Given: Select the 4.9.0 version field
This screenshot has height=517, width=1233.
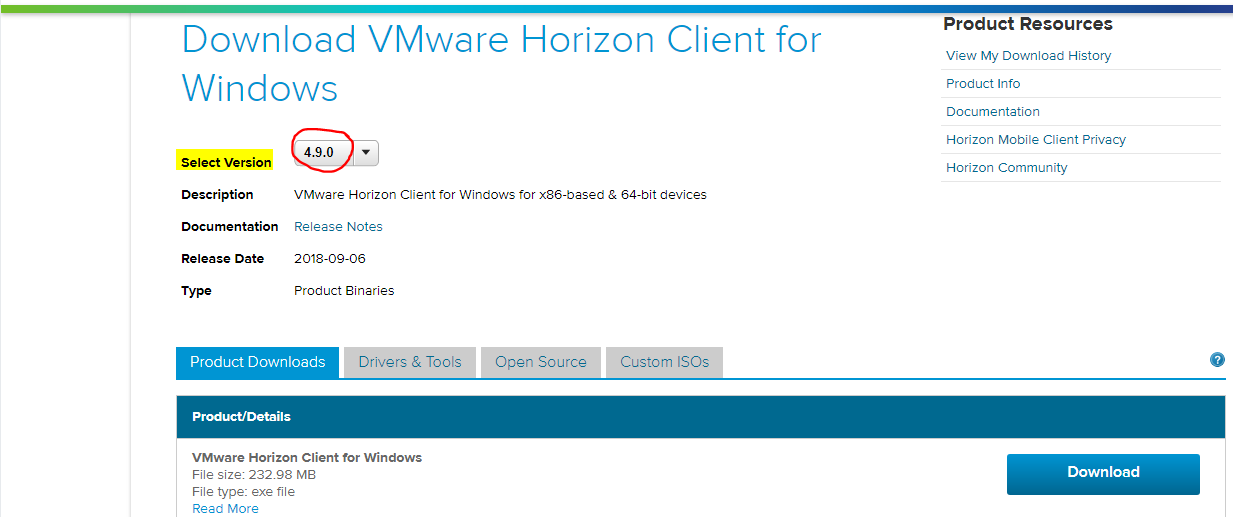Looking at the screenshot, I should pos(326,153).
